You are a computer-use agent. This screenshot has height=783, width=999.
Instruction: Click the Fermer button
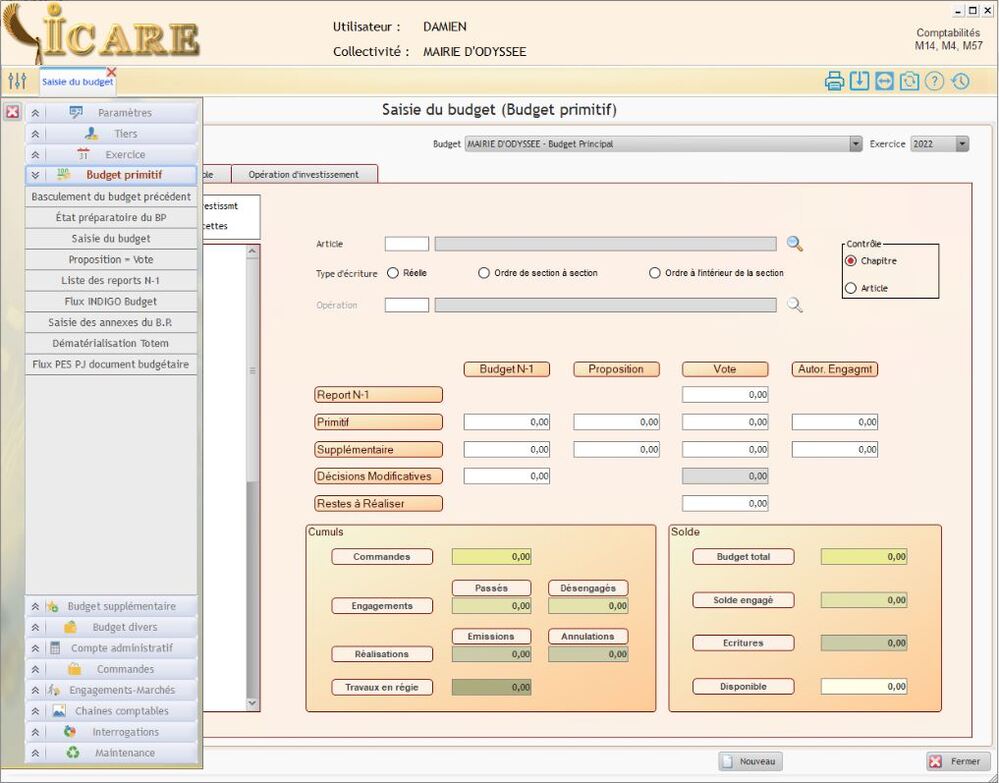coord(955,761)
